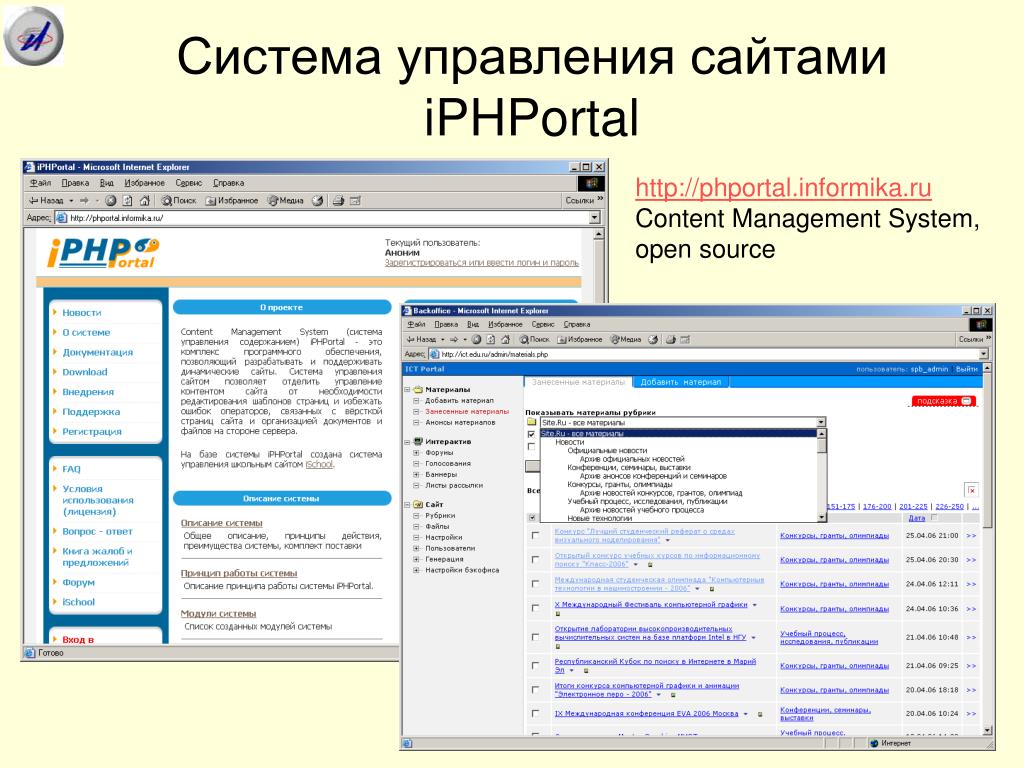Open Сервис menu in iPHPortal window
The height and width of the screenshot is (768, 1024).
tap(188, 183)
